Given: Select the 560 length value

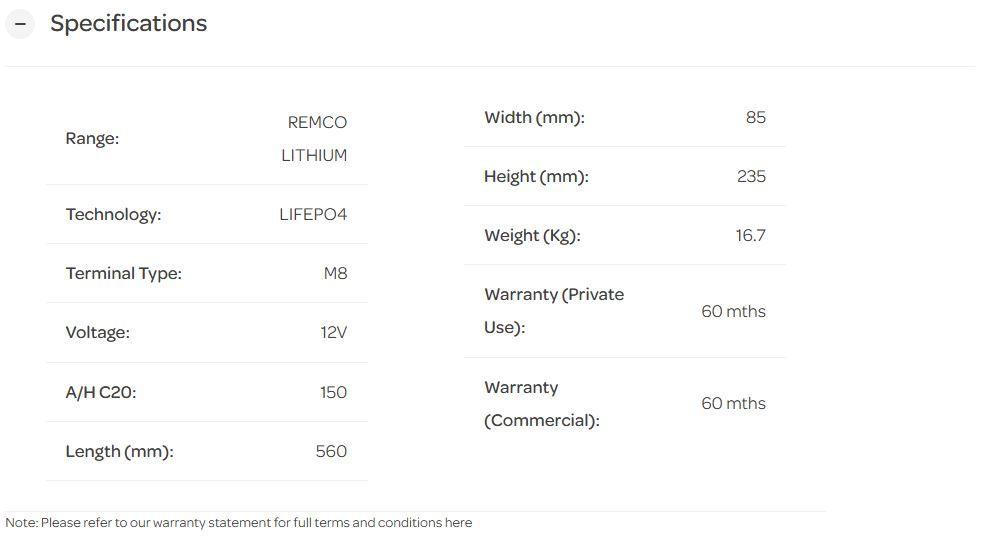Looking at the screenshot, I should [331, 451].
